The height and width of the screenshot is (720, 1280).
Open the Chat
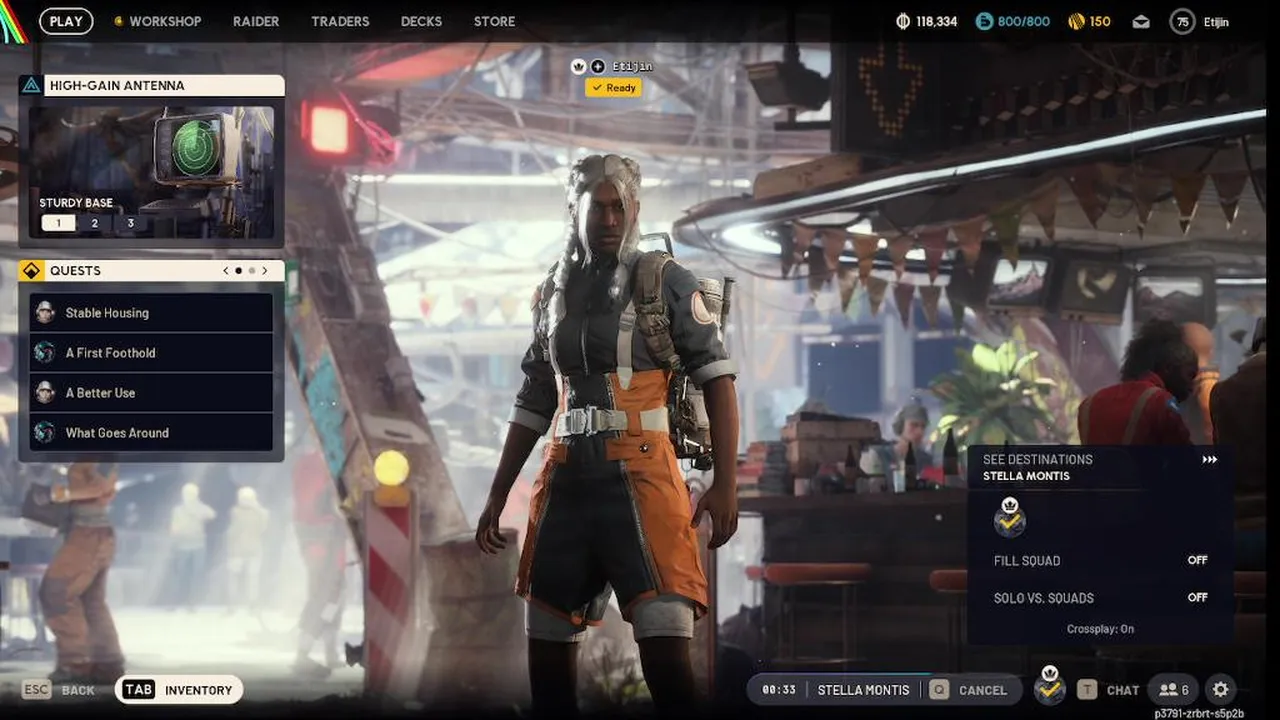point(1109,690)
